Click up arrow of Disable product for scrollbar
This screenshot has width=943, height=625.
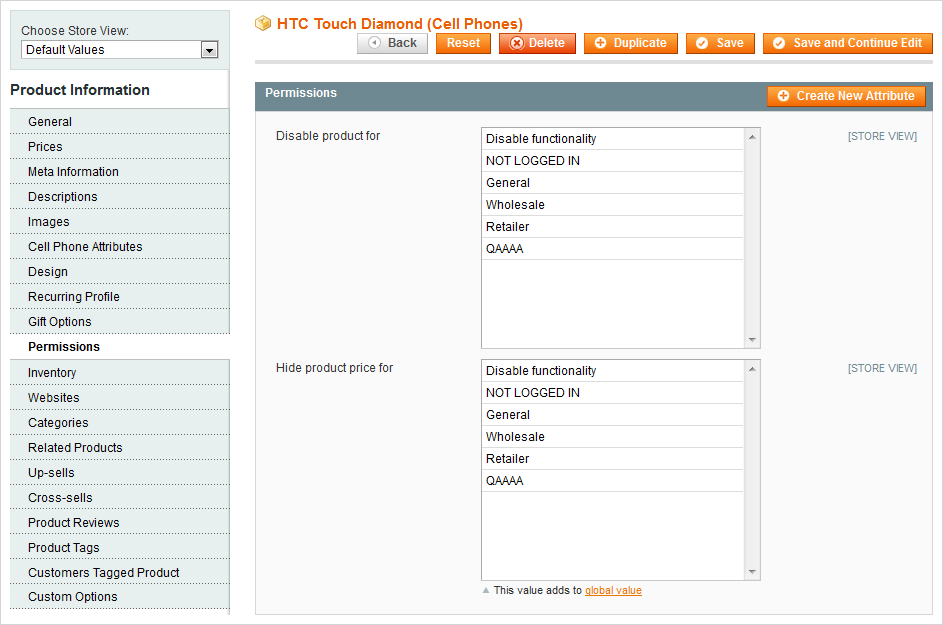(752, 137)
